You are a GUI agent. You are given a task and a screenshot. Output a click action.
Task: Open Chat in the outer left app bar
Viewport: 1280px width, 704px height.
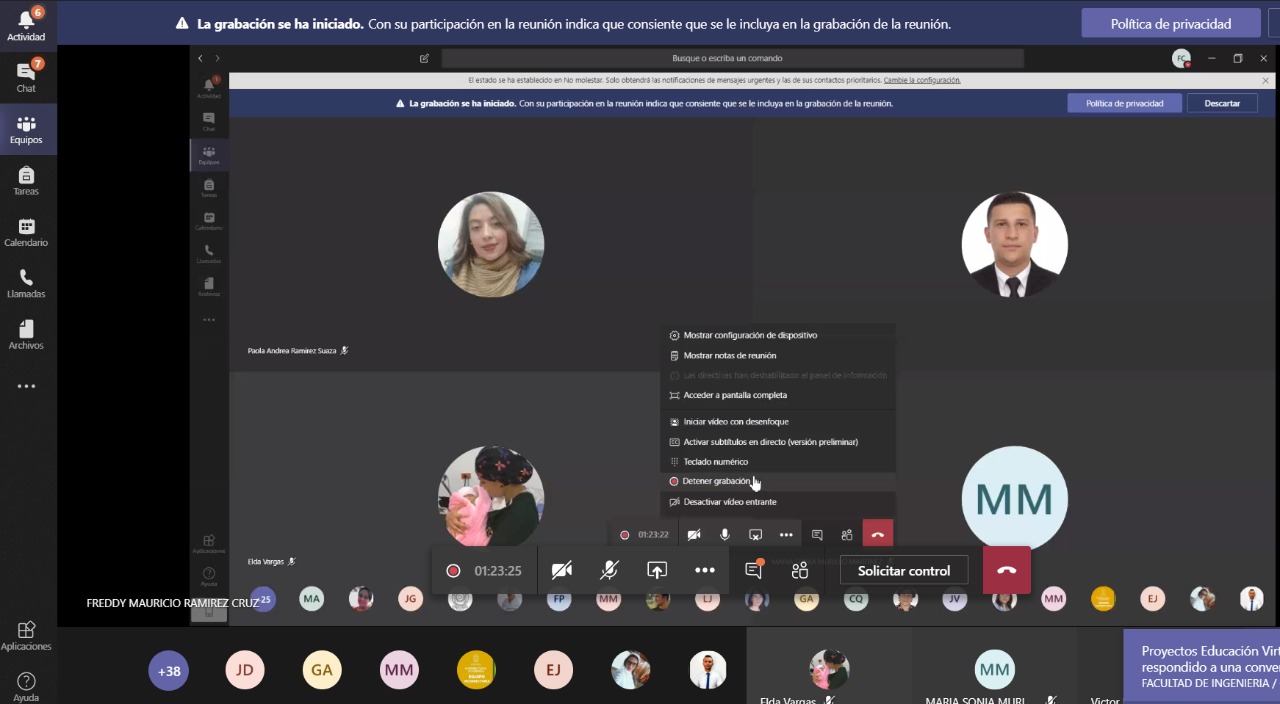26,77
